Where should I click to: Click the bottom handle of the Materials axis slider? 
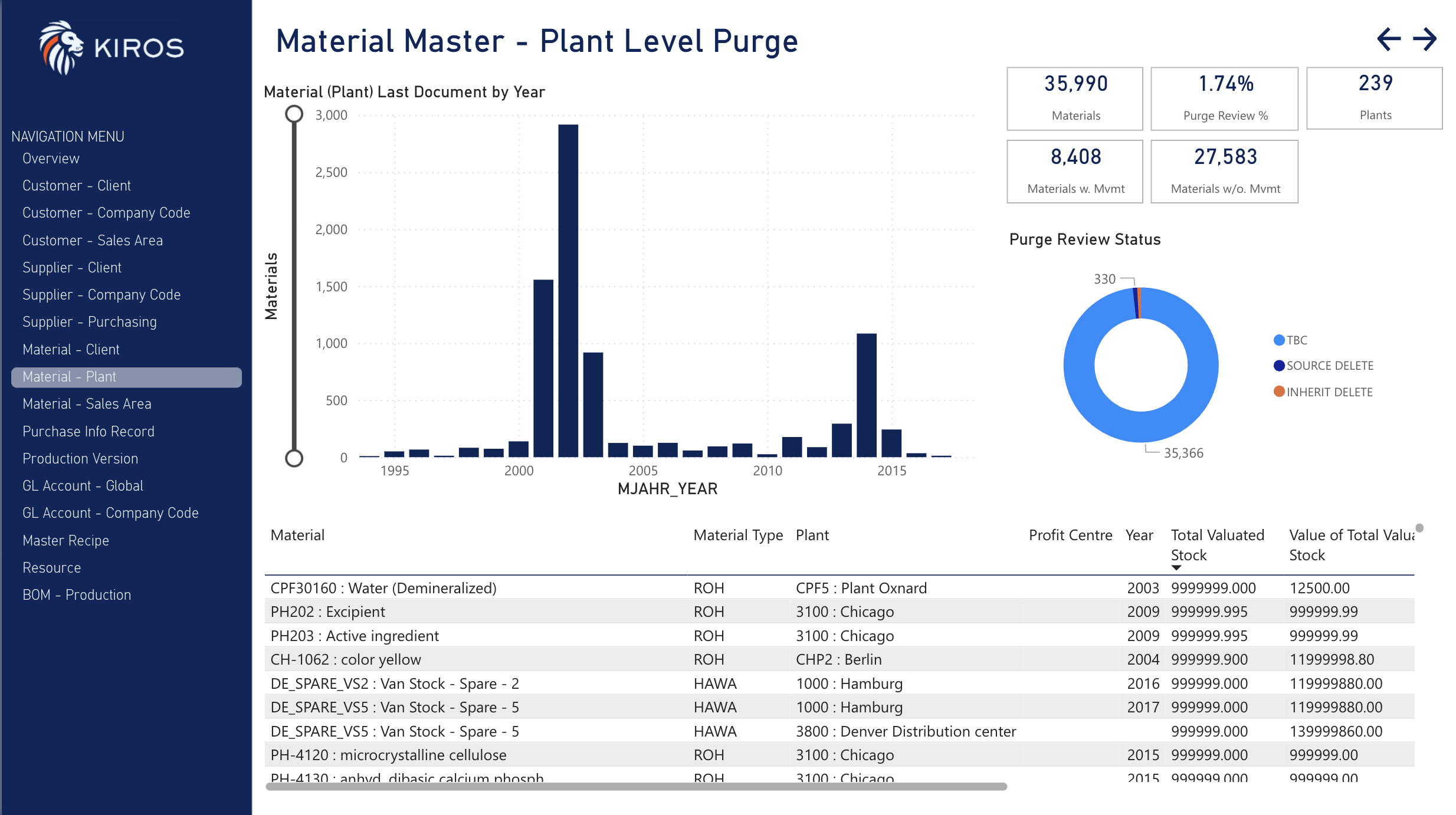coord(294,458)
